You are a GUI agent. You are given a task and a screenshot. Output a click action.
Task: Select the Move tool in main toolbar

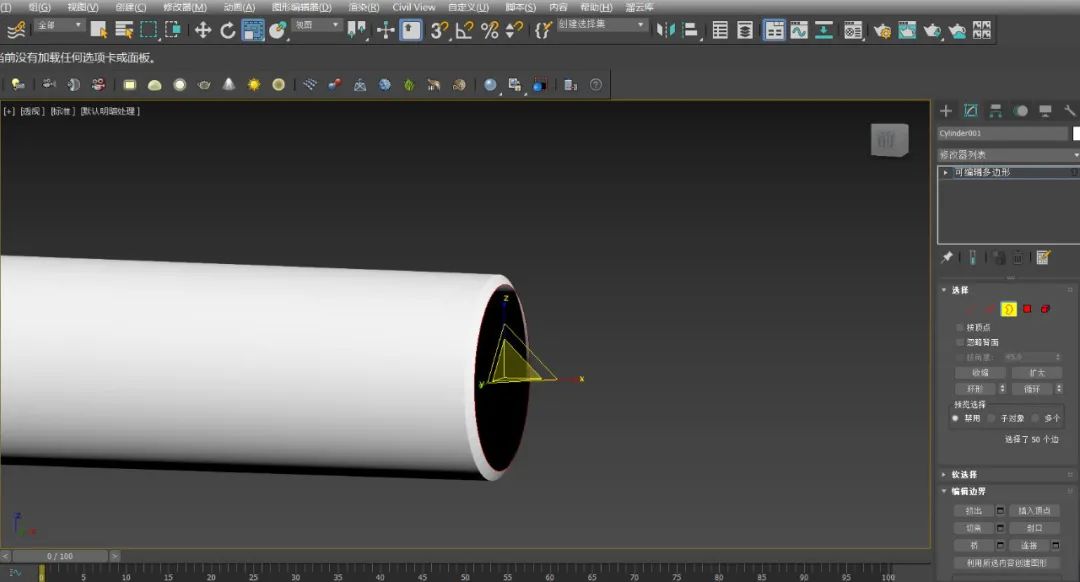pos(202,30)
